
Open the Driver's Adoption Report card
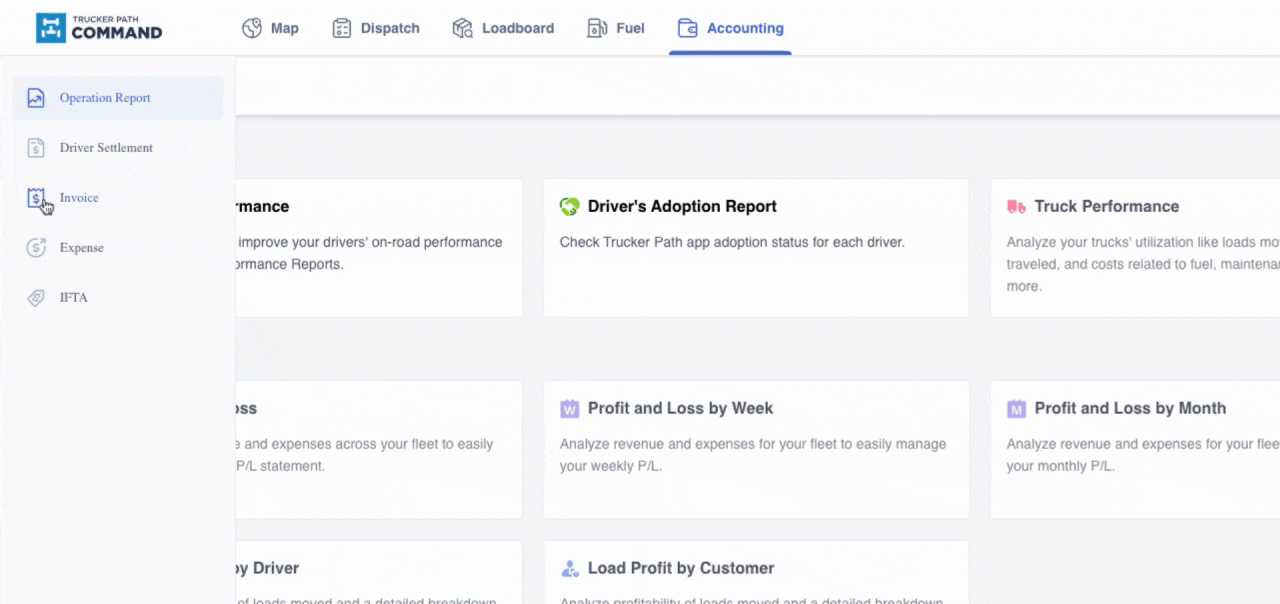(x=755, y=247)
